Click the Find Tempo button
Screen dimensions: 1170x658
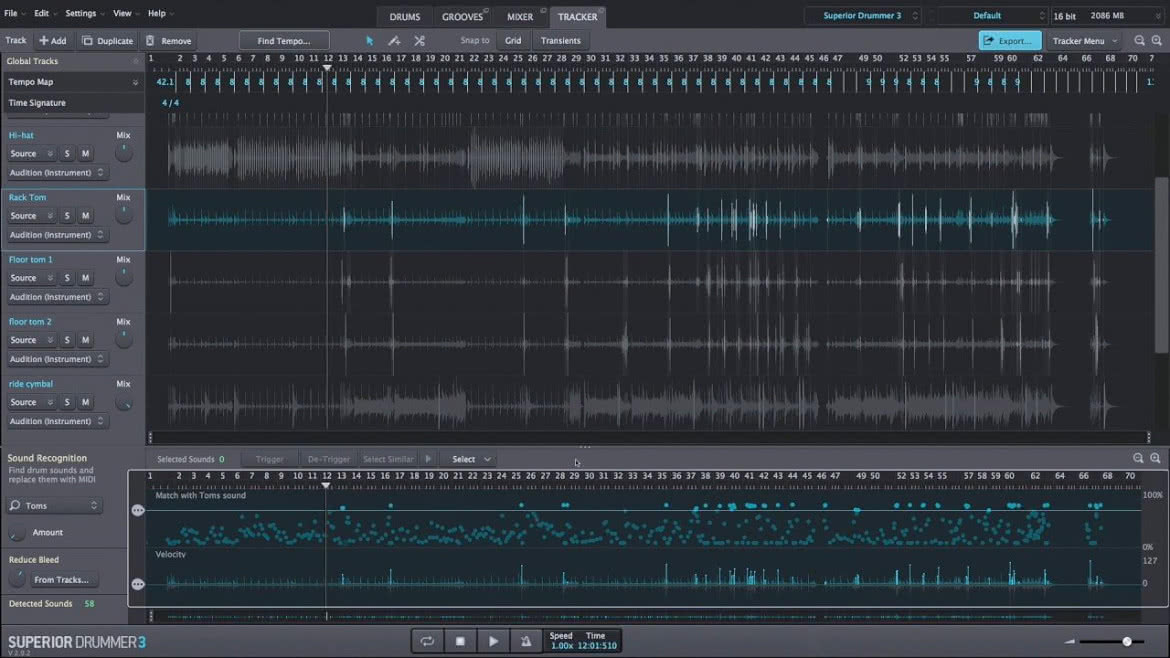[284, 41]
